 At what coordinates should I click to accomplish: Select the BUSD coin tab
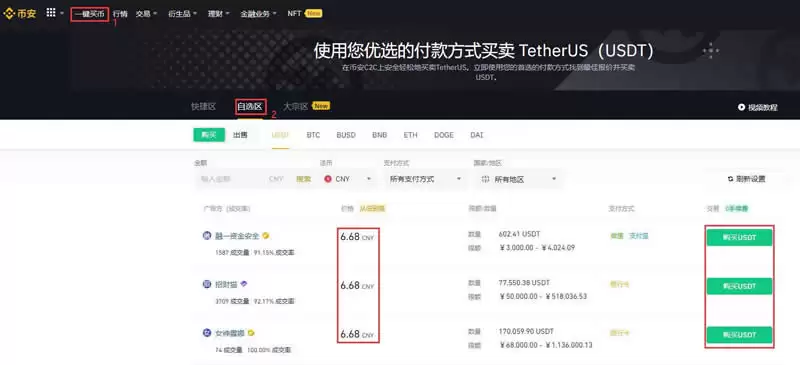tap(346, 135)
